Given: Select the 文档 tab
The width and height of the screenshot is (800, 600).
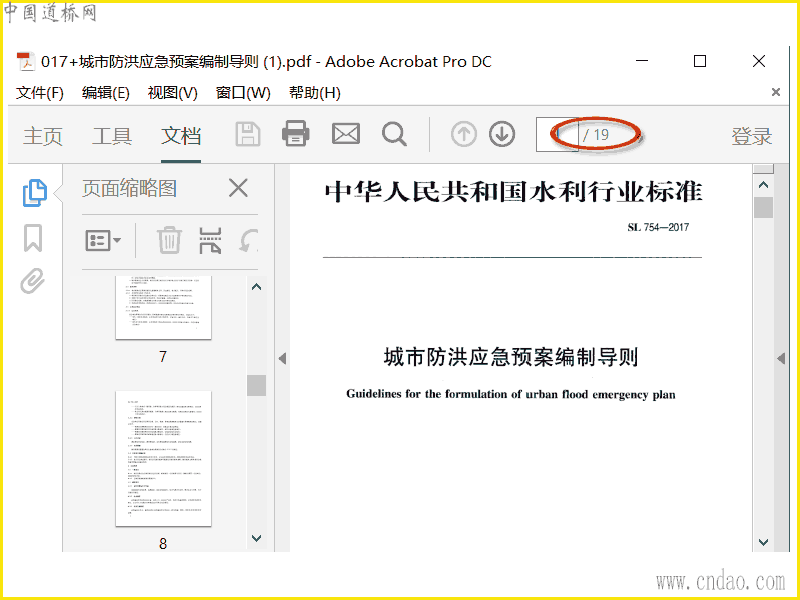Looking at the screenshot, I should [x=181, y=136].
